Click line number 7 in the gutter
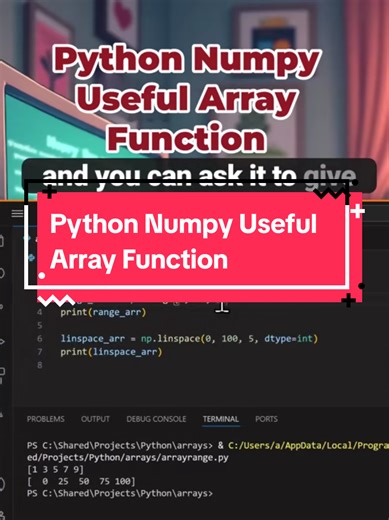Viewport: 389px width, 520px height. point(40,352)
